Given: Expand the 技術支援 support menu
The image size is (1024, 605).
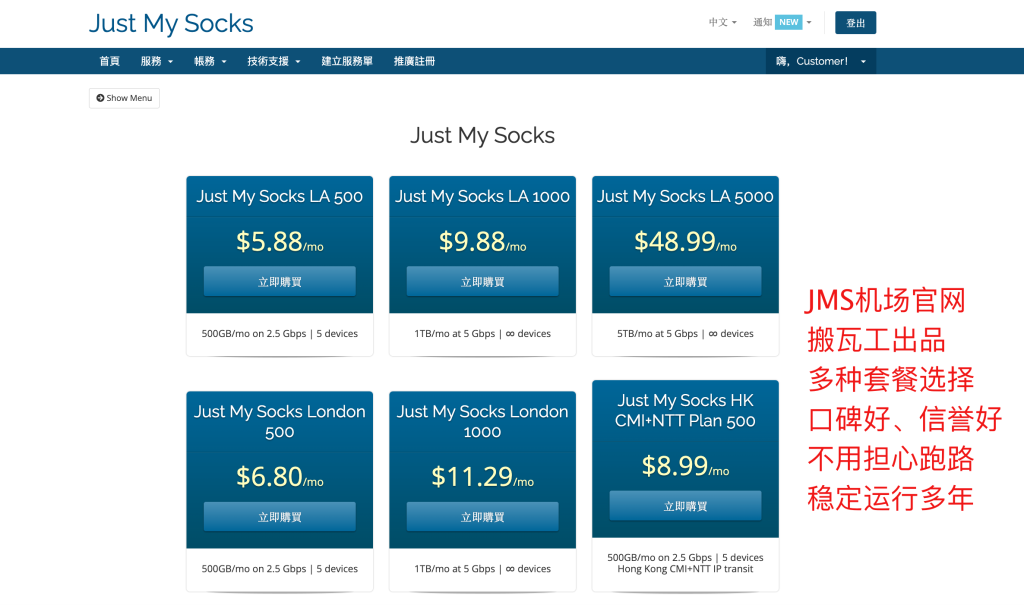Looking at the screenshot, I should point(274,61).
